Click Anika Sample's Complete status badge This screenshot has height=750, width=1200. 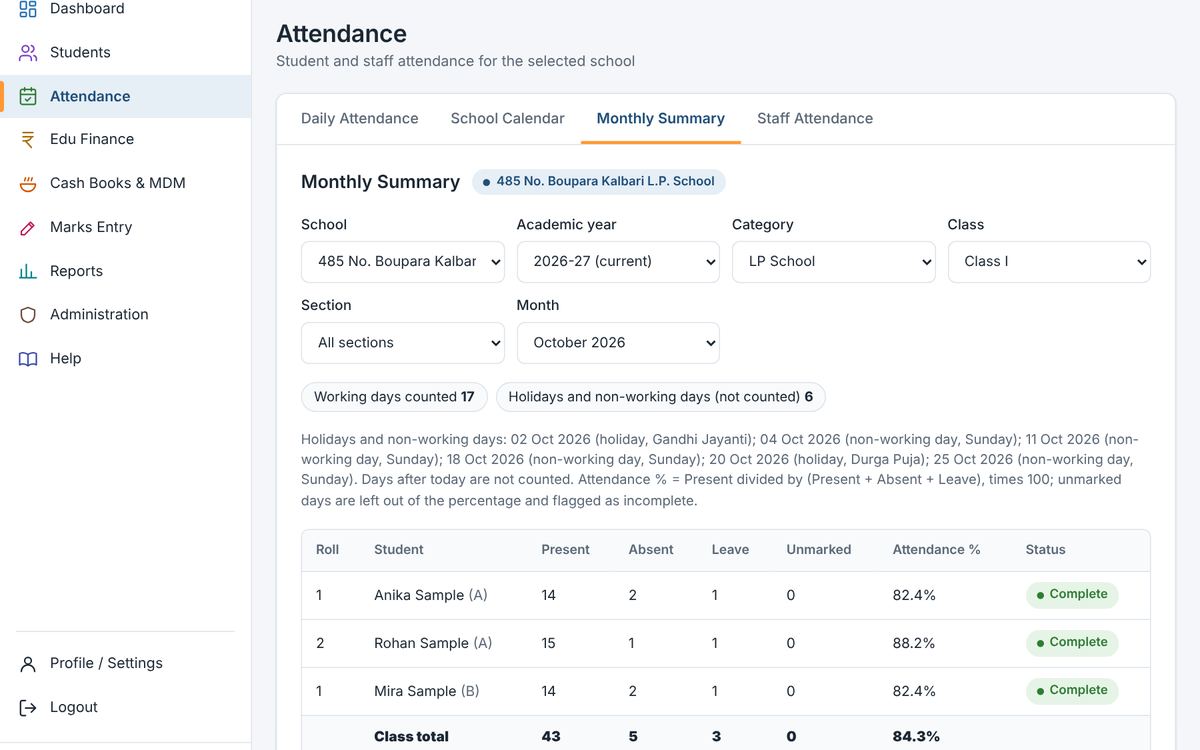point(1072,595)
